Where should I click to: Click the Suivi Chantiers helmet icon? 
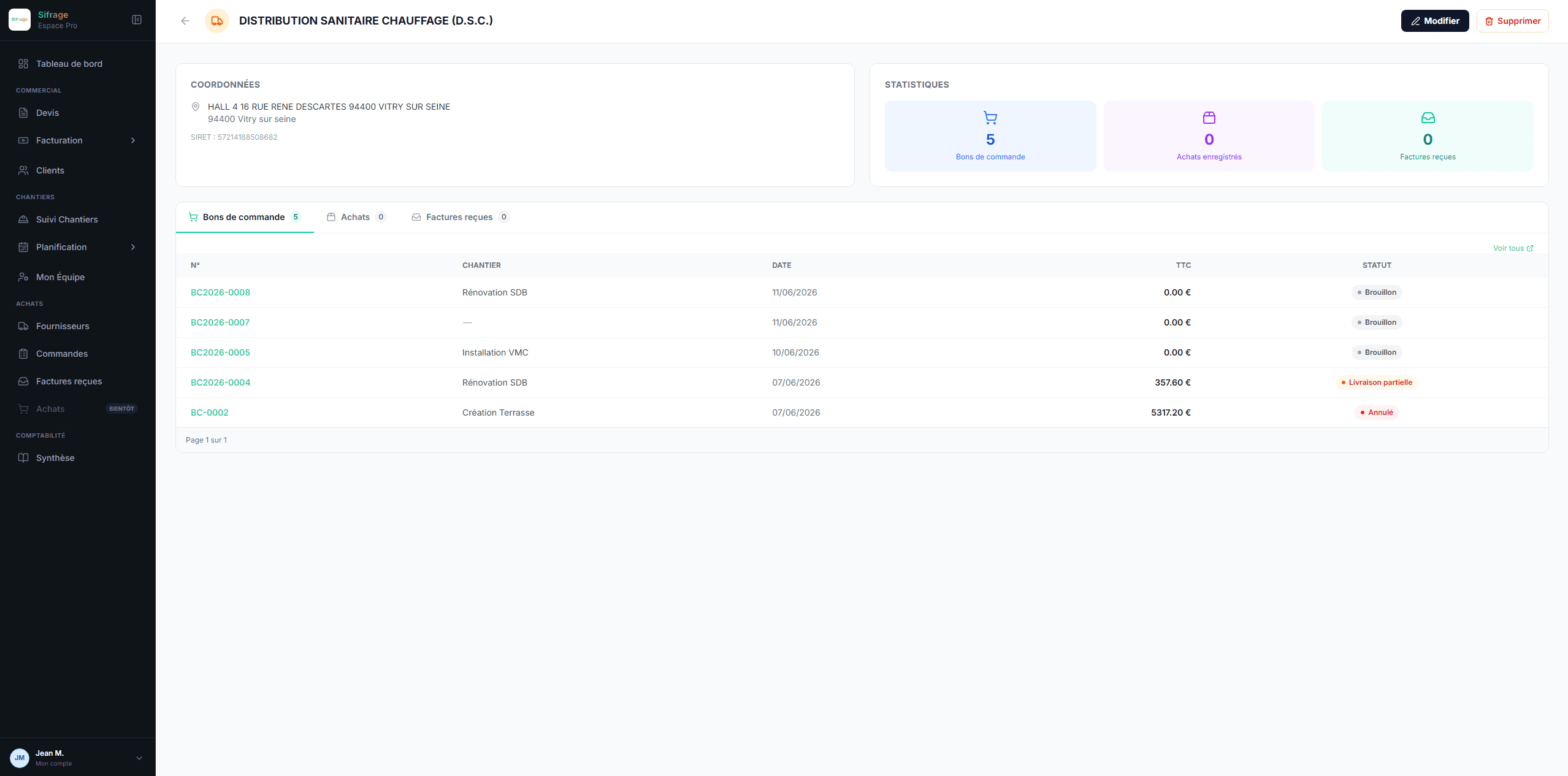pyautogui.click(x=23, y=219)
